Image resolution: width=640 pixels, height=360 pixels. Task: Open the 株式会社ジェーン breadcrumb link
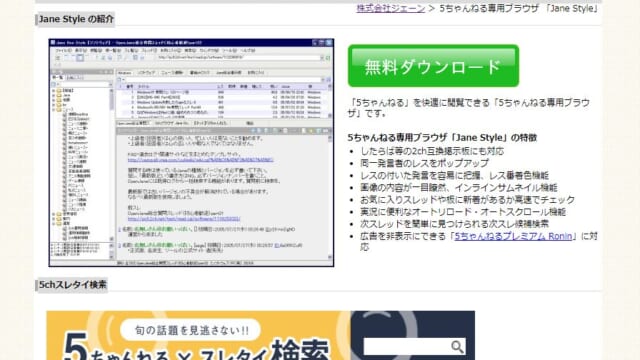coord(391,8)
